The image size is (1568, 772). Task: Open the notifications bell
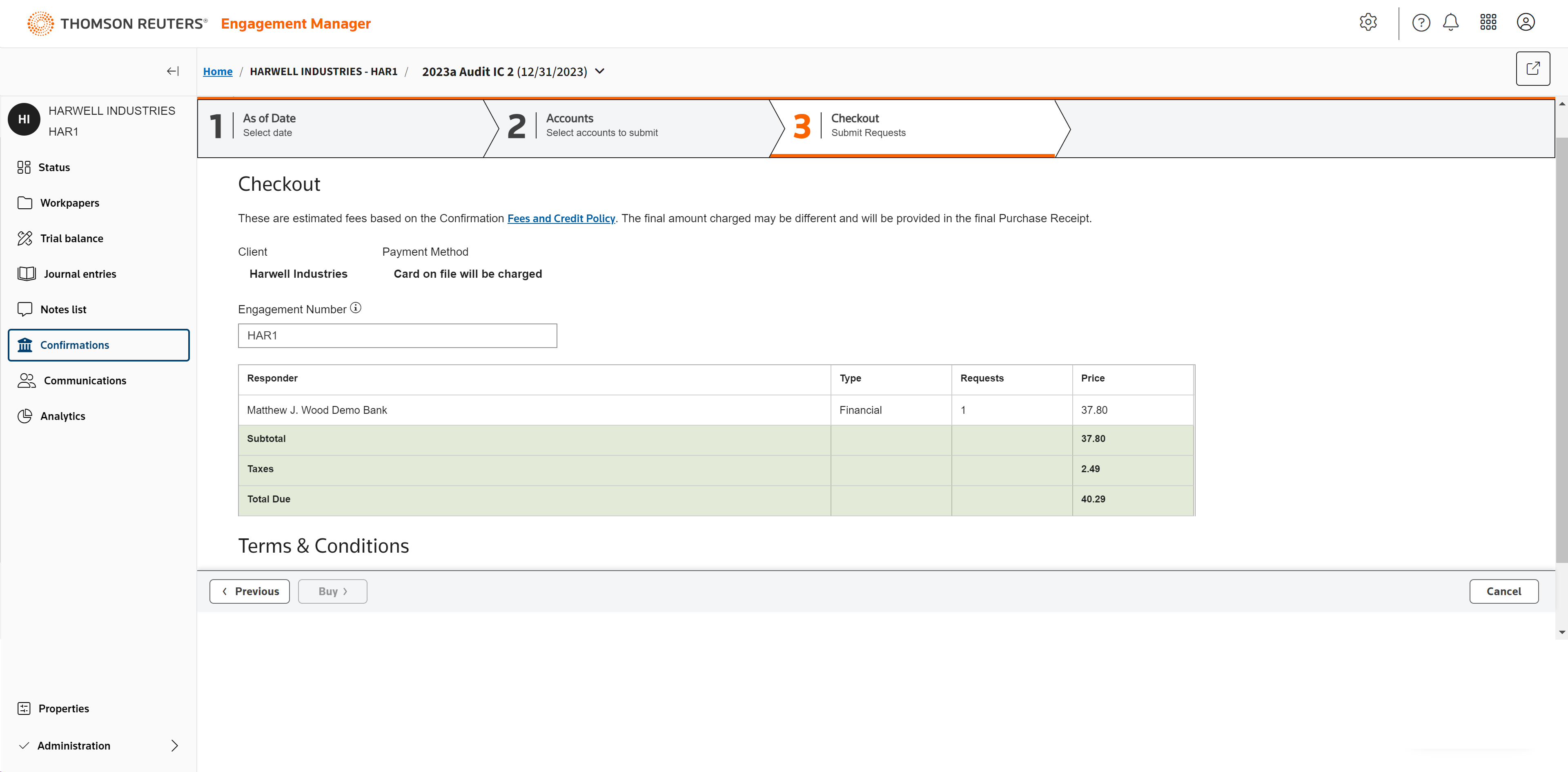(1450, 22)
